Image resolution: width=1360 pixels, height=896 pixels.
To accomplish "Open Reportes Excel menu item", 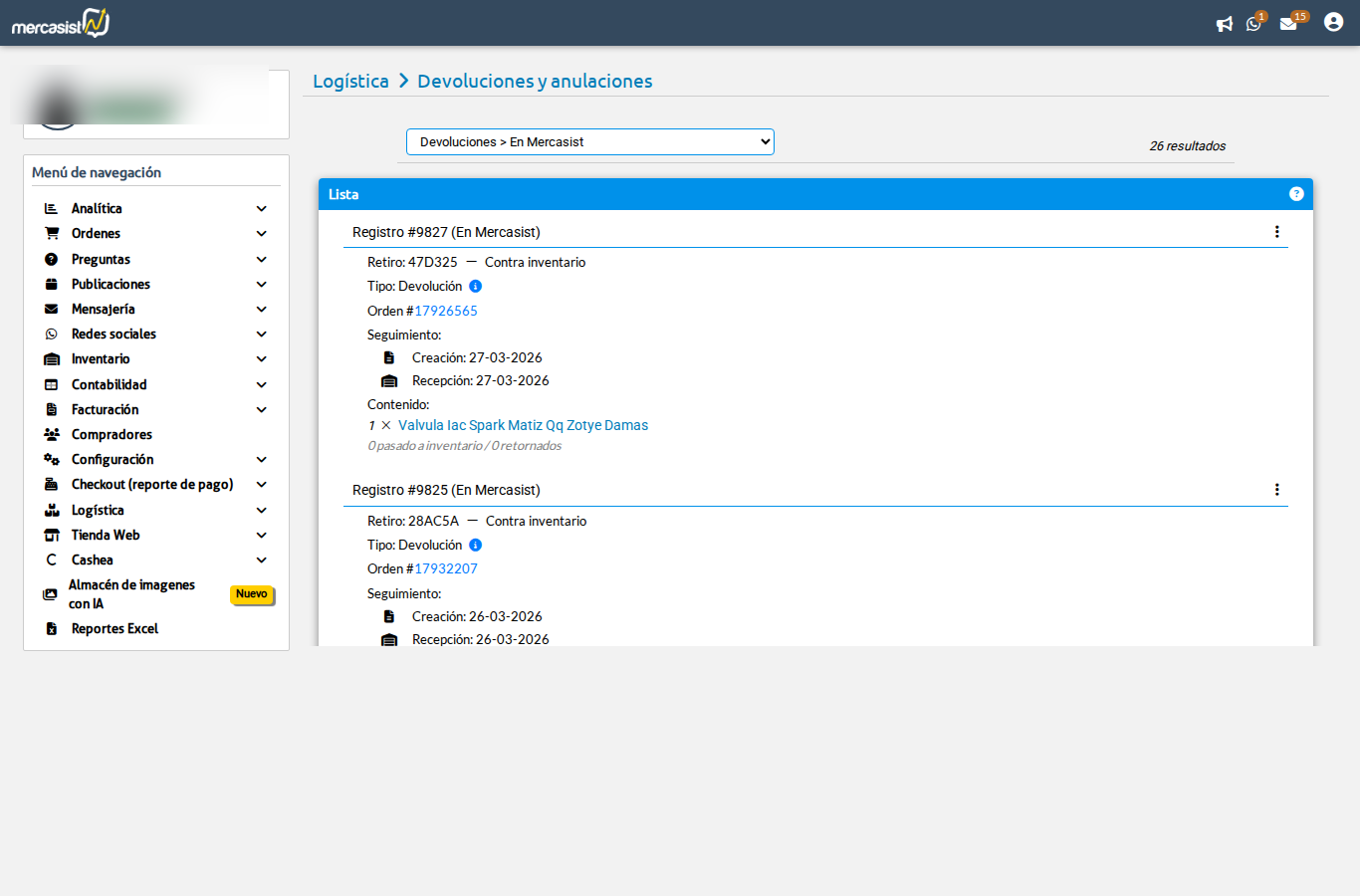I will point(114,629).
